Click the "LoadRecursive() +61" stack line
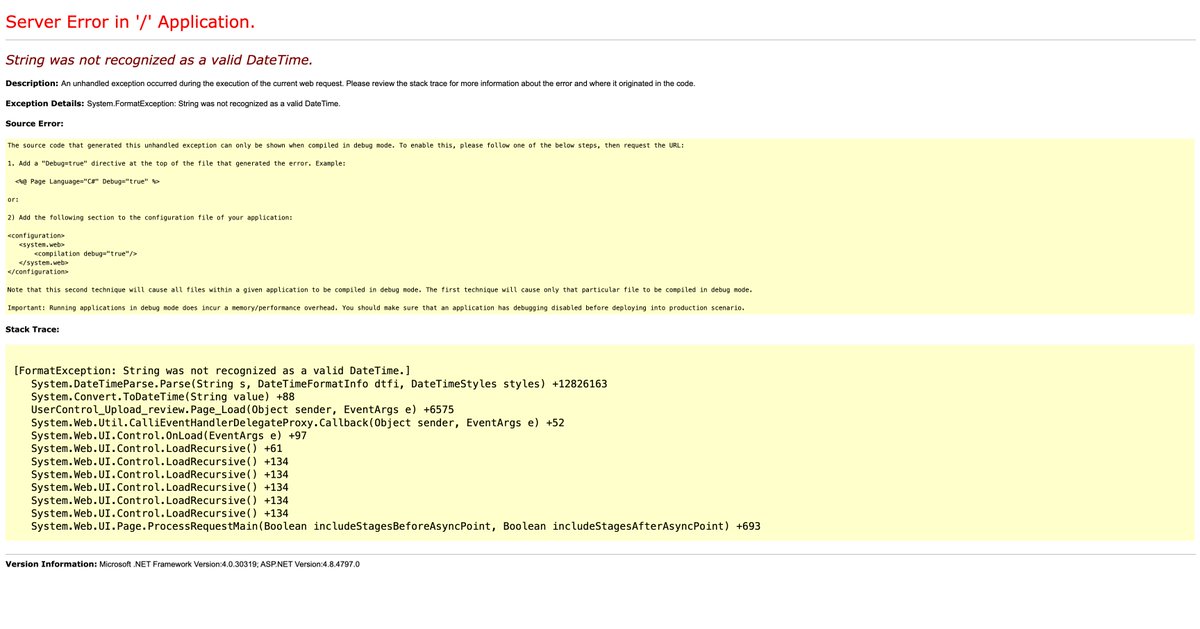The image size is (1200, 629). [x=156, y=449]
